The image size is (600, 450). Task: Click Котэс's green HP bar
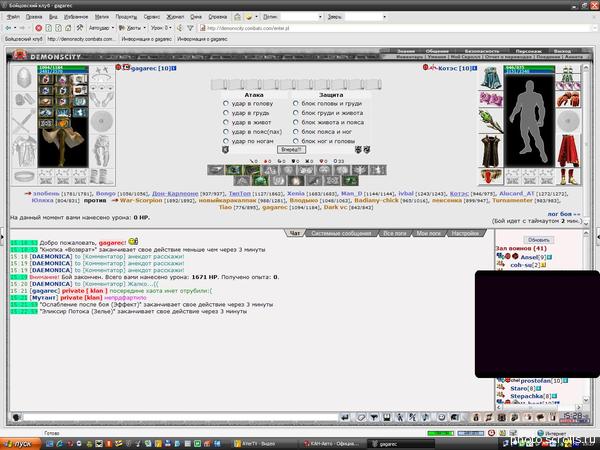tap(529, 68)
